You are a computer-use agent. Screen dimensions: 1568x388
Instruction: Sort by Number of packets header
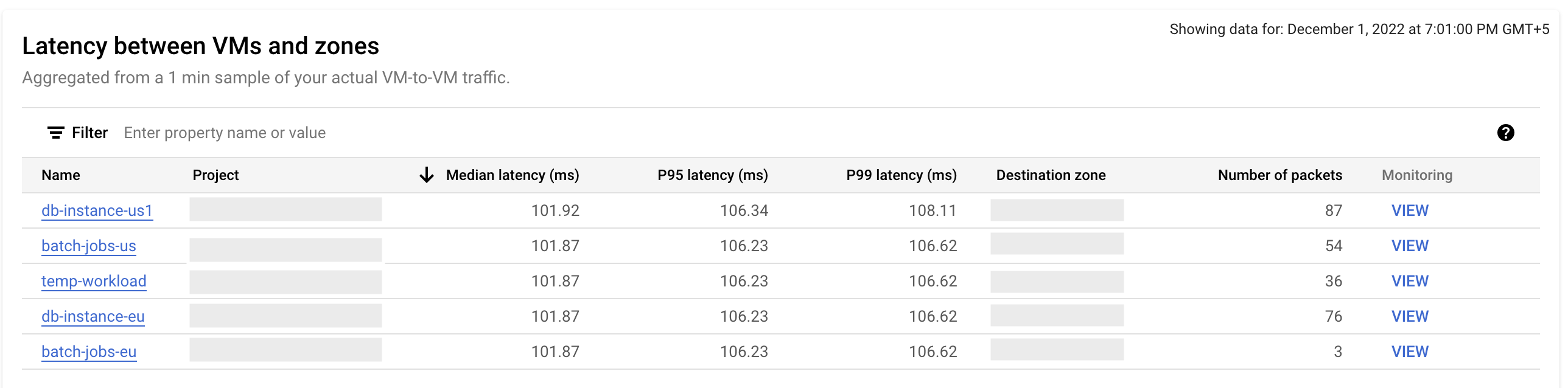coord(1279,175)
